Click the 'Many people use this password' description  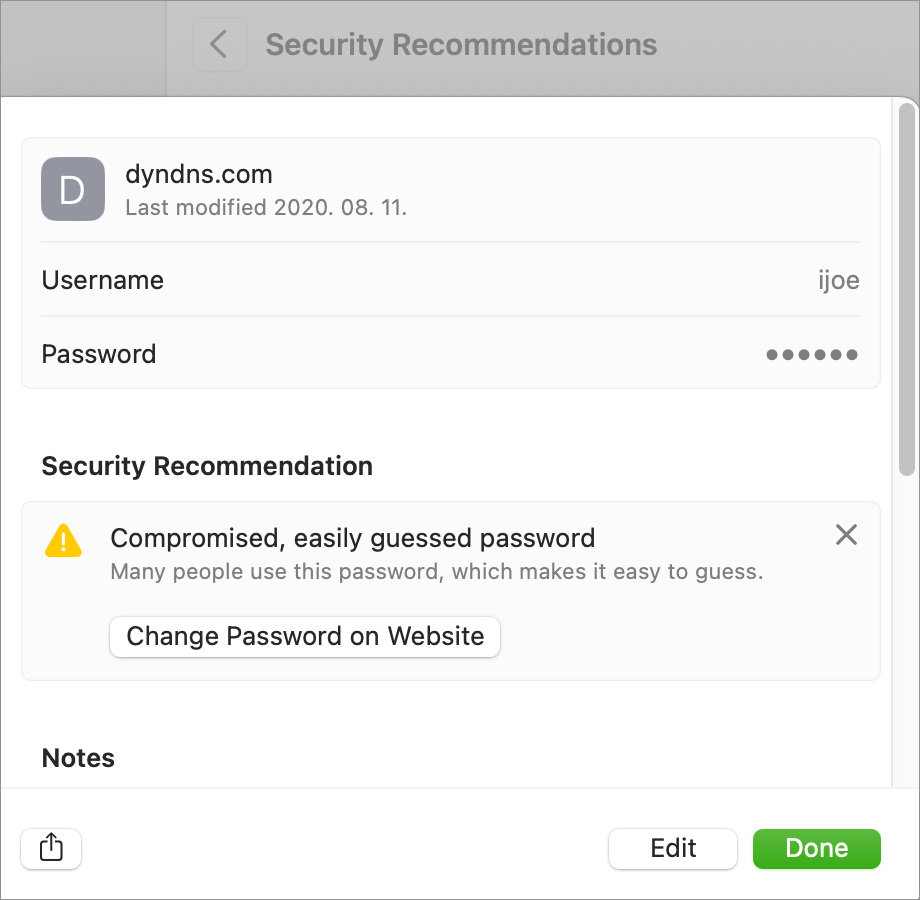(437, 571)
